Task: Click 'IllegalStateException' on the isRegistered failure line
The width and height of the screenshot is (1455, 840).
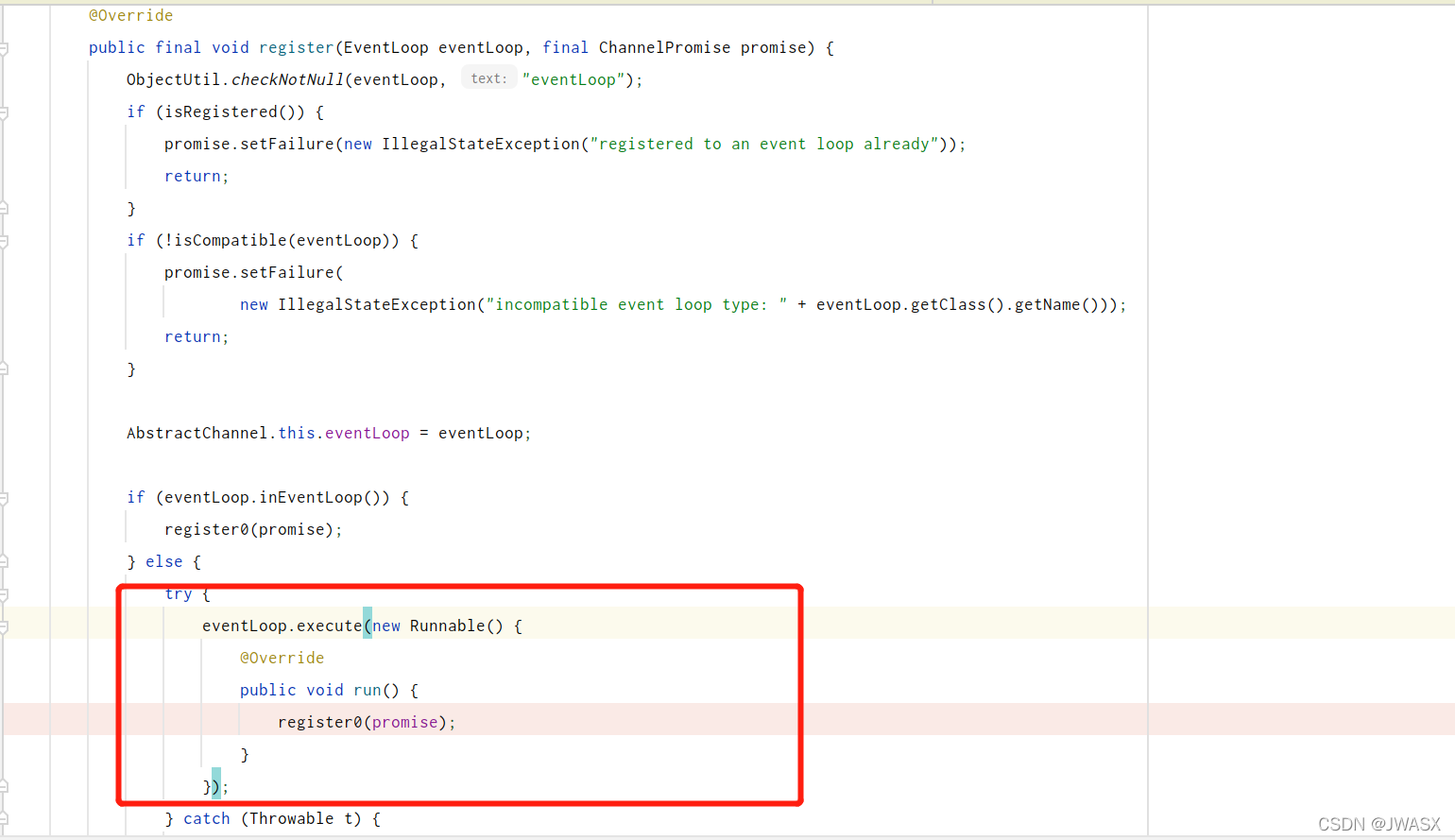Action: click(x=480, y=145)
